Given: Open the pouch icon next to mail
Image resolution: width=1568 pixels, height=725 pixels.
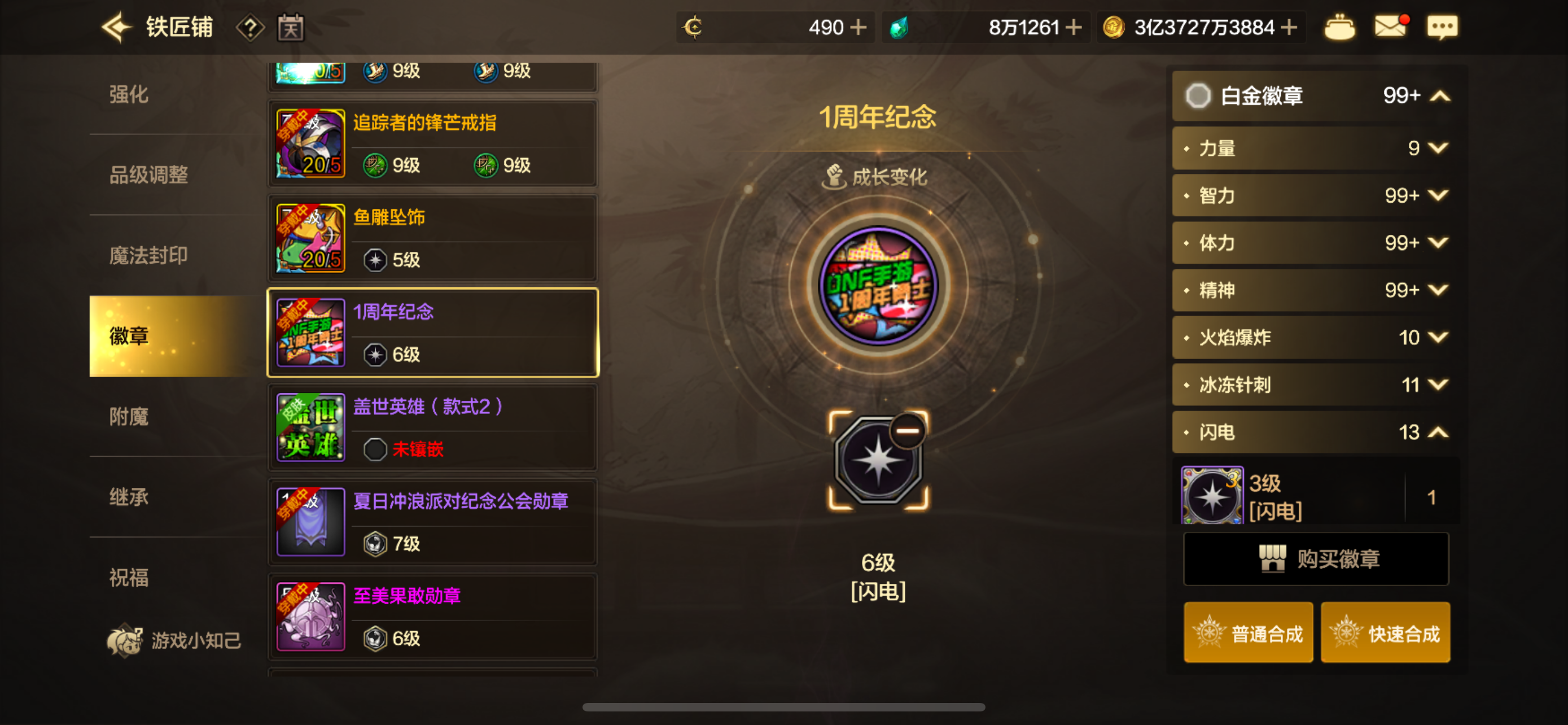Looking at the screenshot, I should (x=1339, y=28).
